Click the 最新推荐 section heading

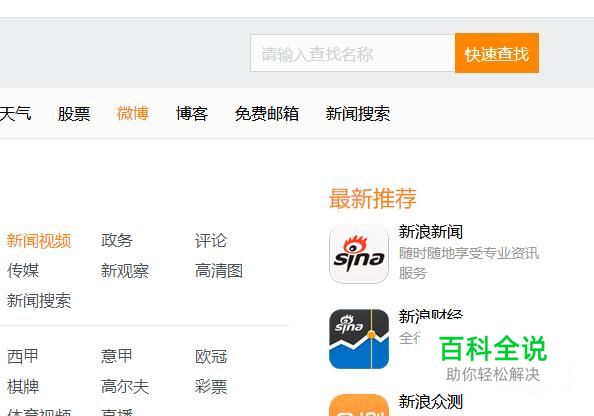point(373,198)
